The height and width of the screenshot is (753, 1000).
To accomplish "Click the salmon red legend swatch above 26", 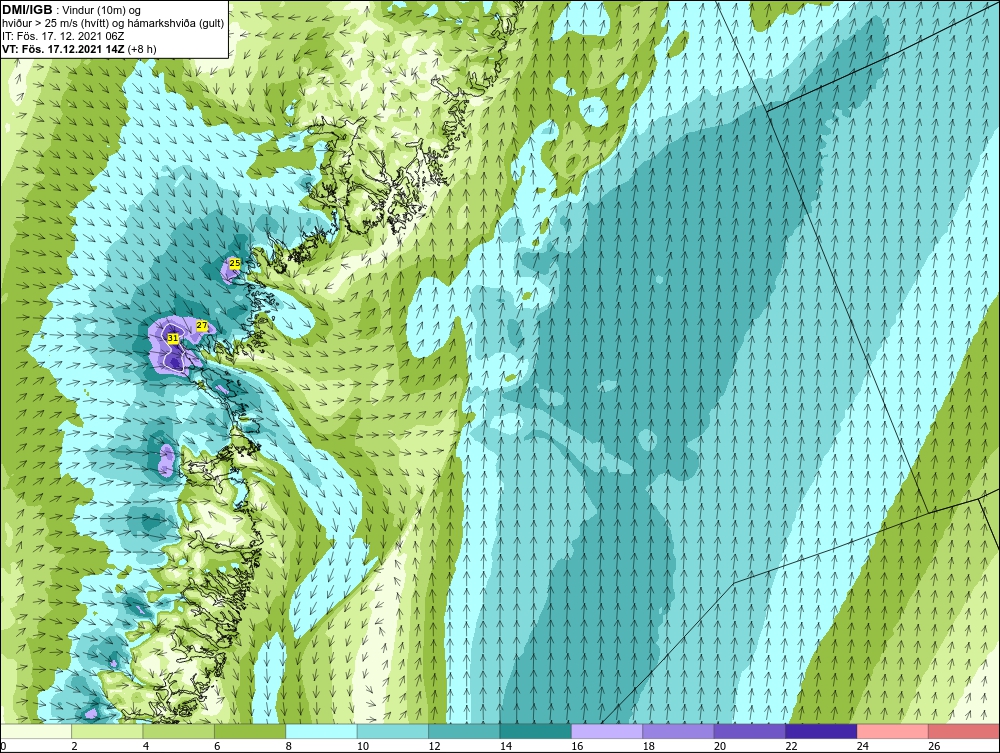I will (964, 731).
